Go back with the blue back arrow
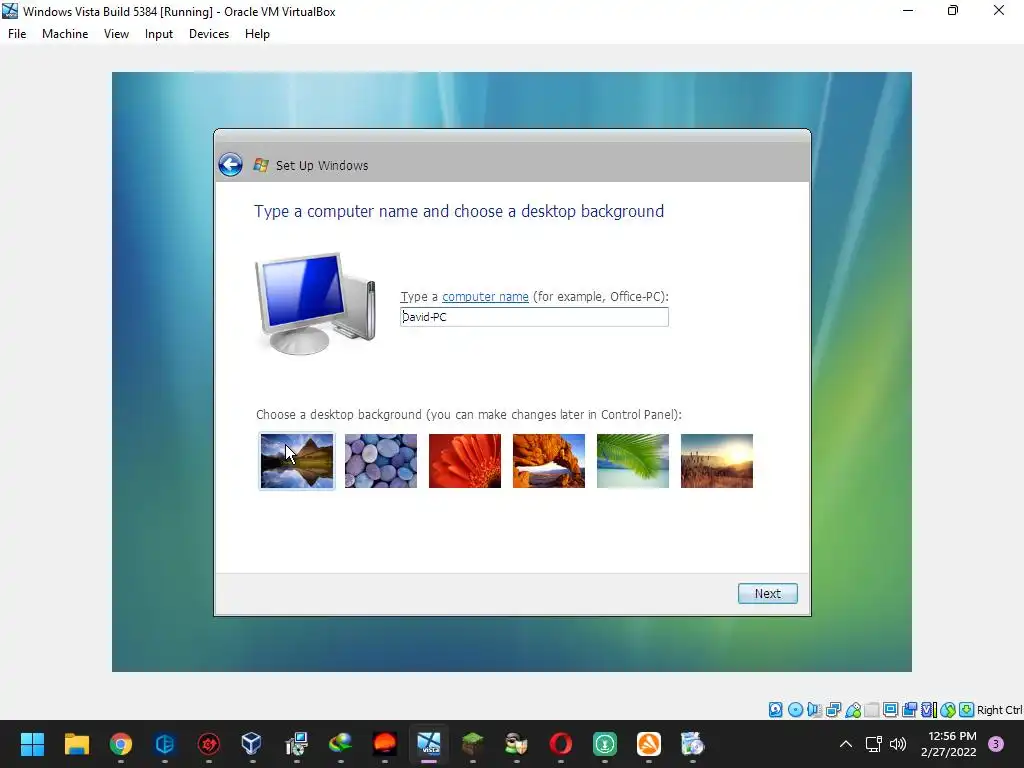Screen dimensions: 1024x768 pyautogui.click(x=230, y=165)
